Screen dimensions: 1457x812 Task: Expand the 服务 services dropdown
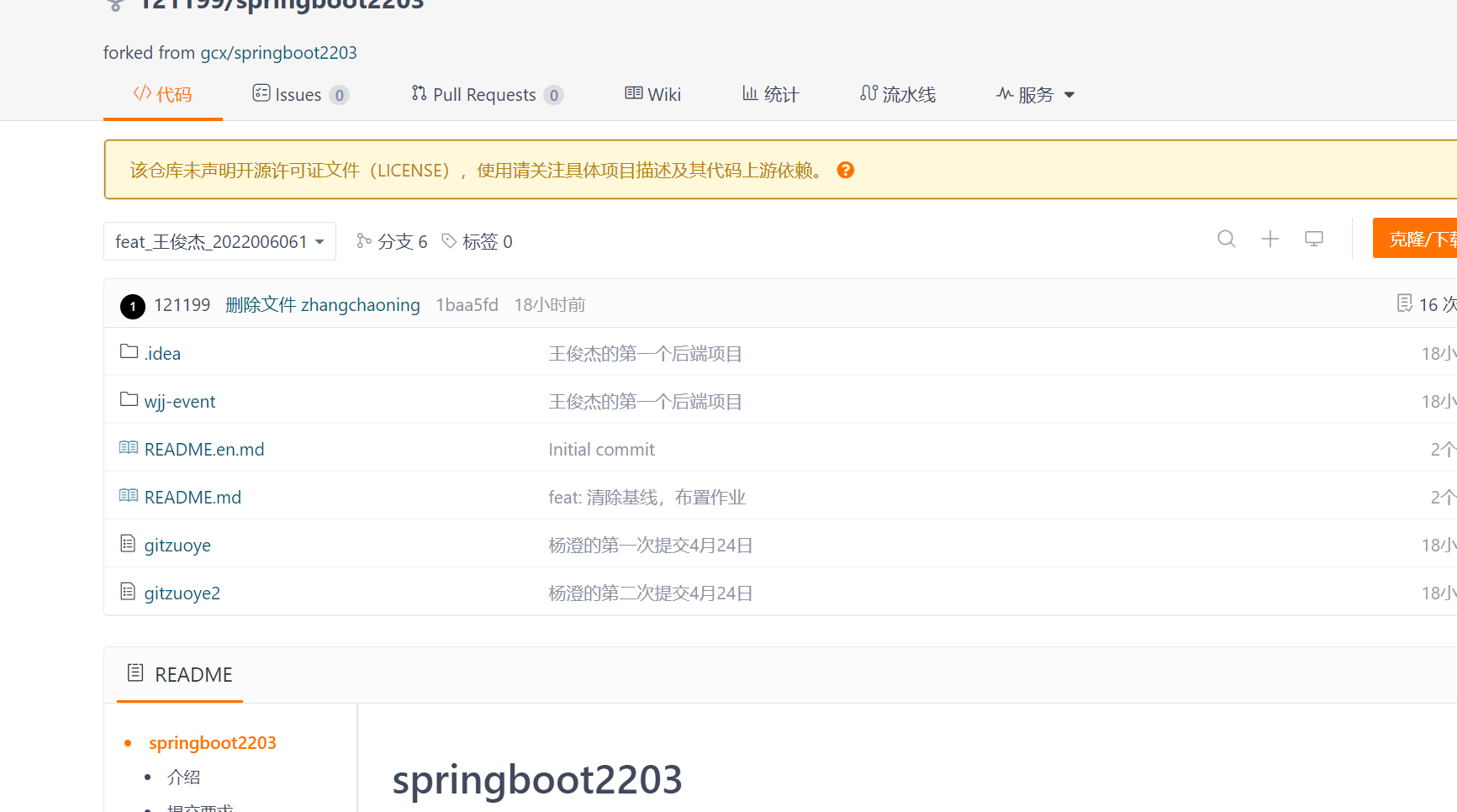pos(1036,94)
